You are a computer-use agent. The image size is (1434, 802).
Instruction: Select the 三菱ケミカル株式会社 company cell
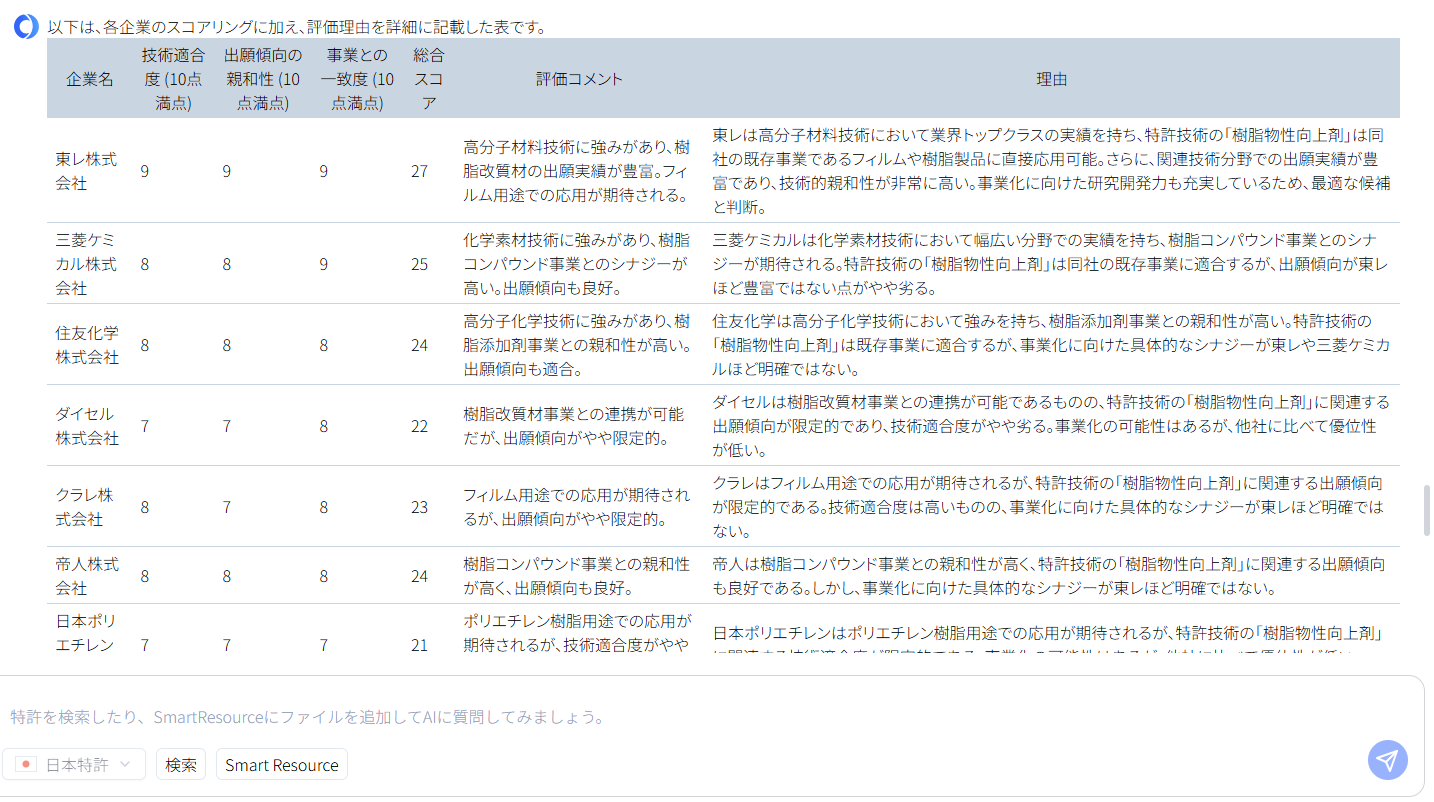click(90, 264)
